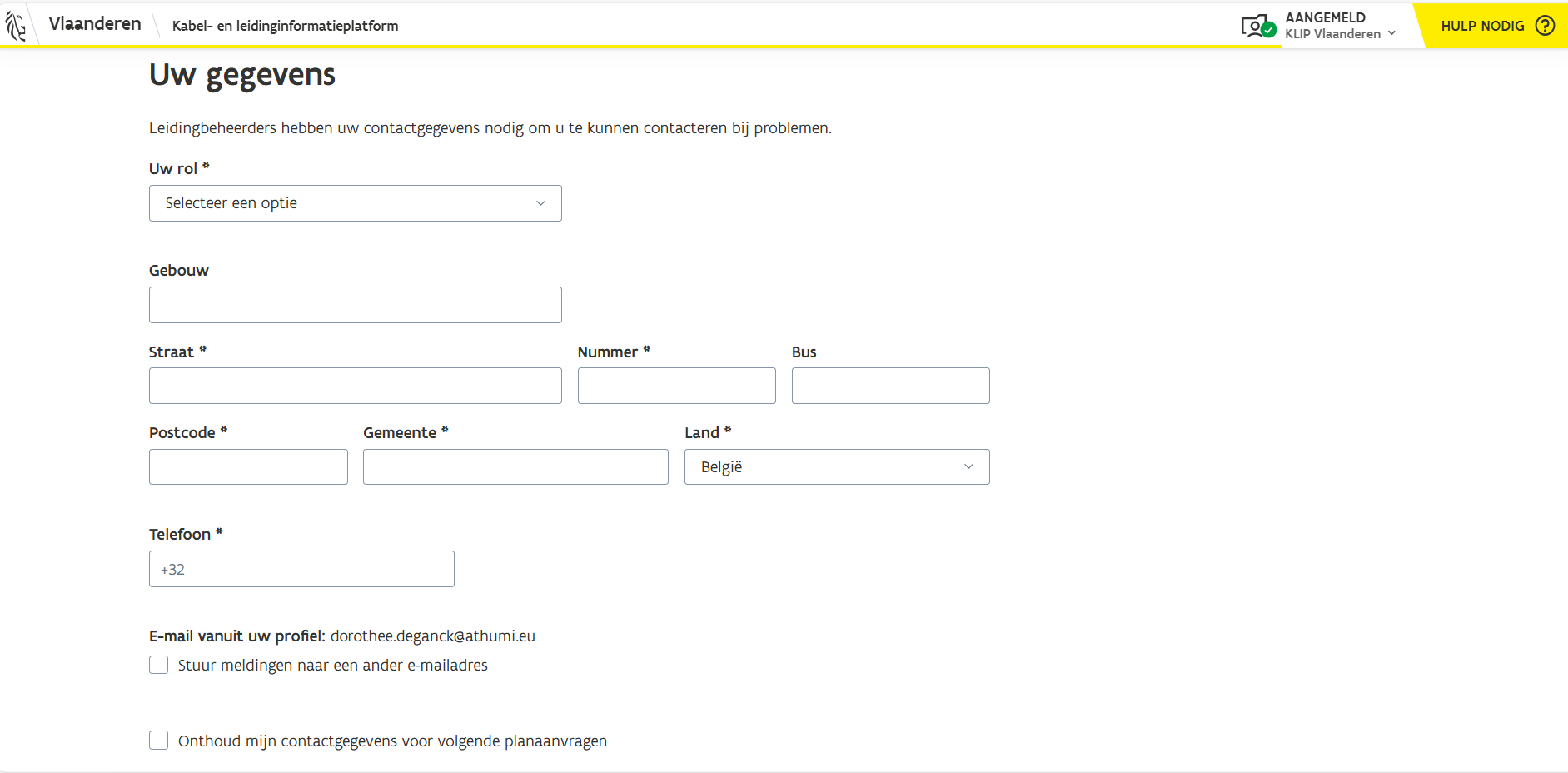Click into the Straat text field
1568x773 pixels.
(x=355, y=386)
